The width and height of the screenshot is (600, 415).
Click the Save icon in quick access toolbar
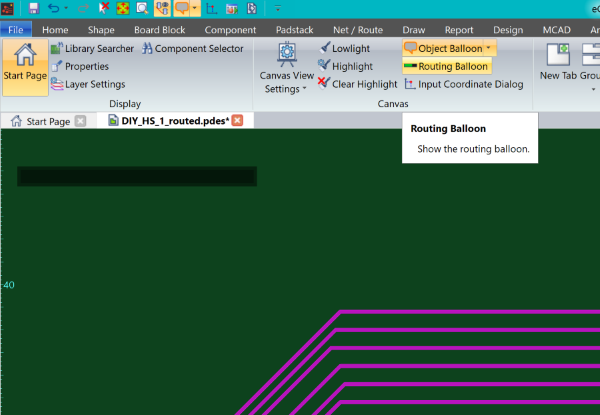click(x=33, y=8)
